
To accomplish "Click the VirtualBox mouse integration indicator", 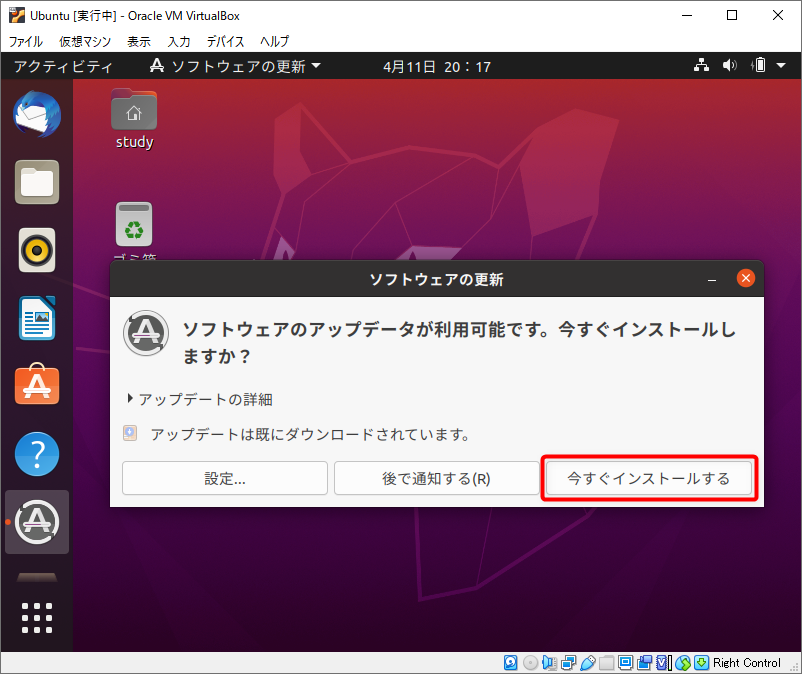I will [683, 663].
